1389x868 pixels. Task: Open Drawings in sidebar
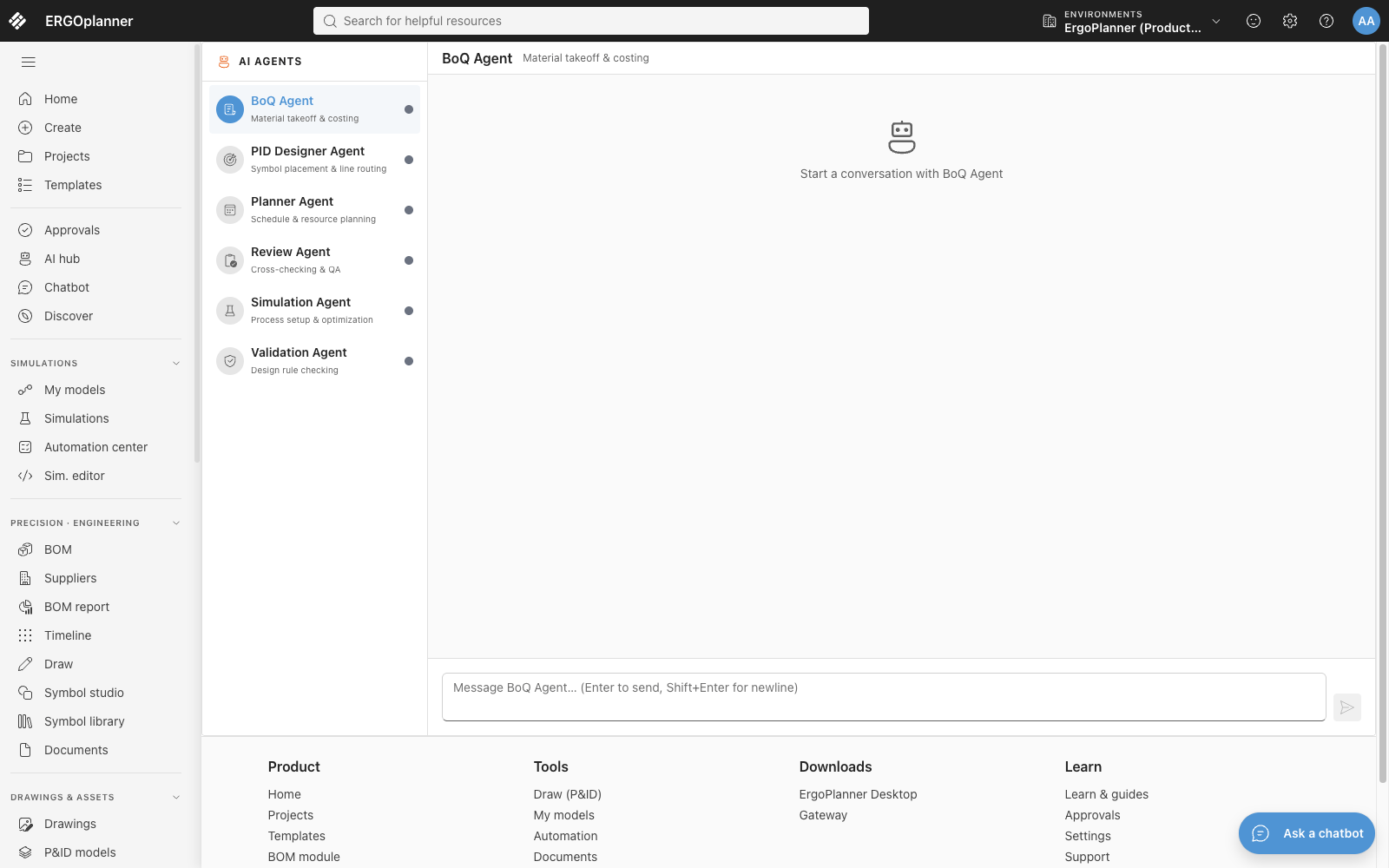point(95,824)
